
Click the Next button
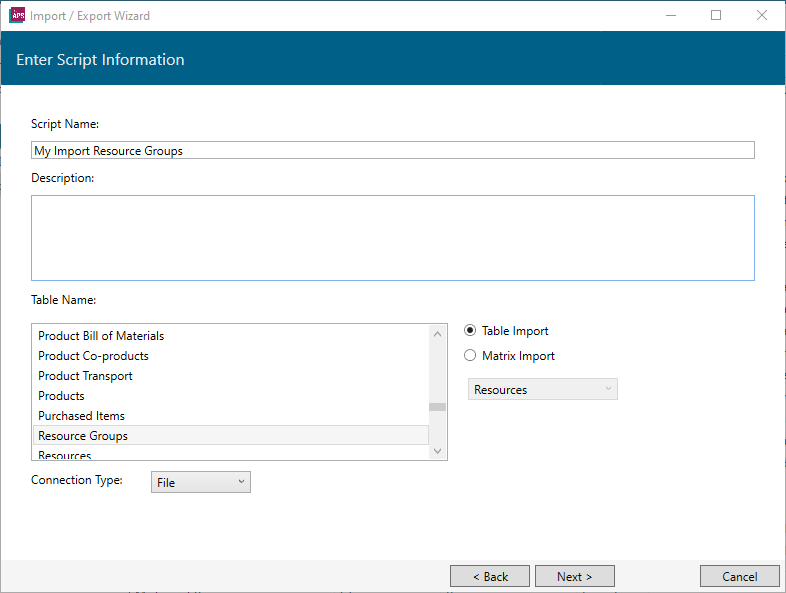click(x=574, y=576)
